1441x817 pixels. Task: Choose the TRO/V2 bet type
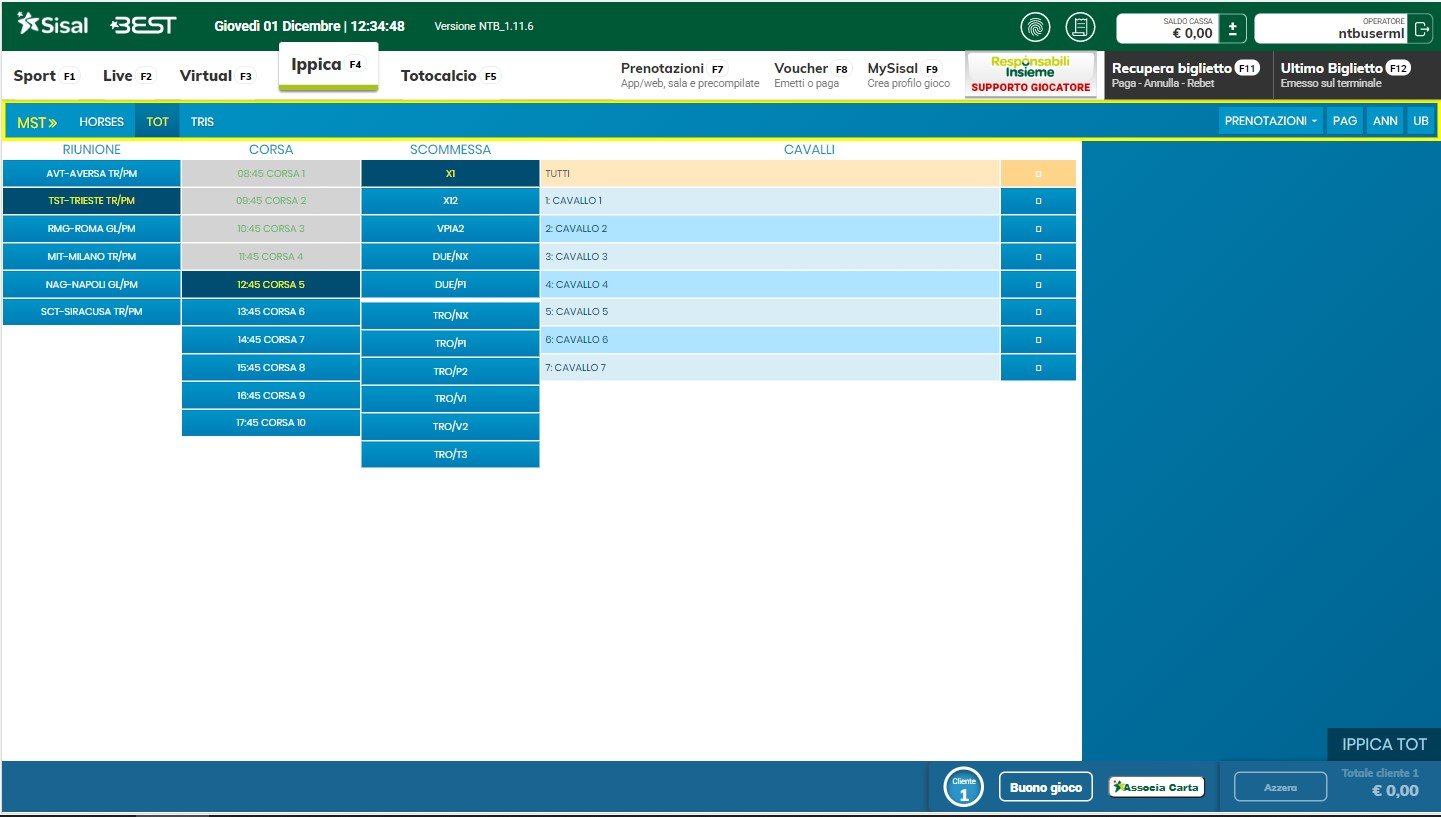coord(450,427)
